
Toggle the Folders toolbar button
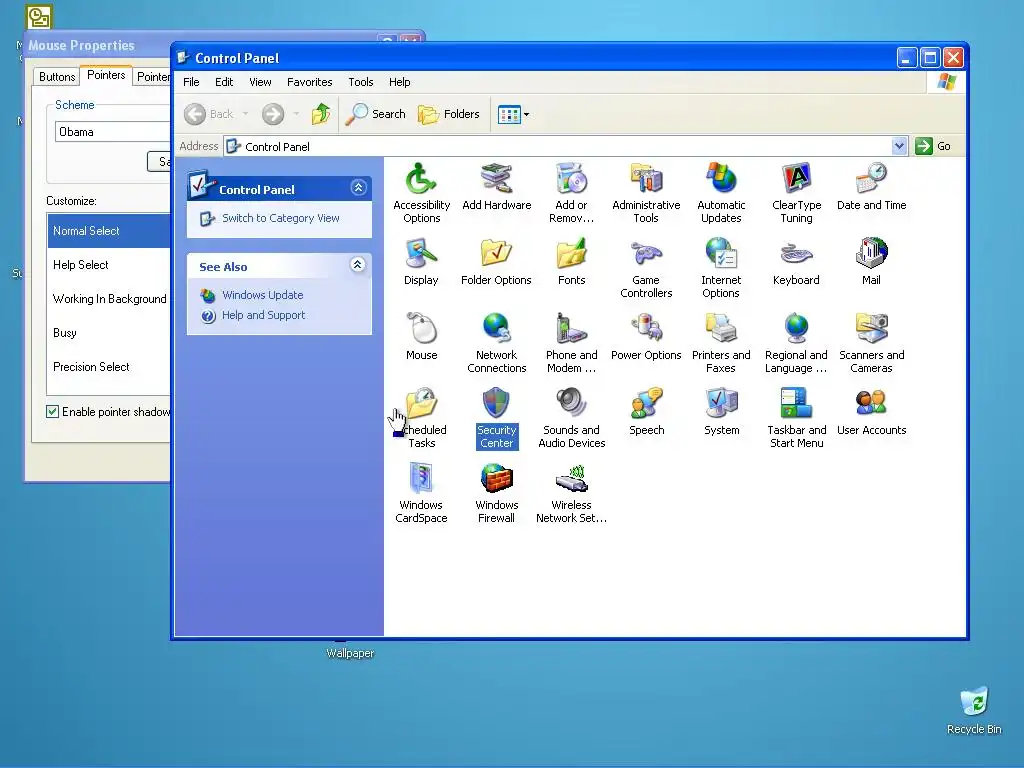coord(449,114)
